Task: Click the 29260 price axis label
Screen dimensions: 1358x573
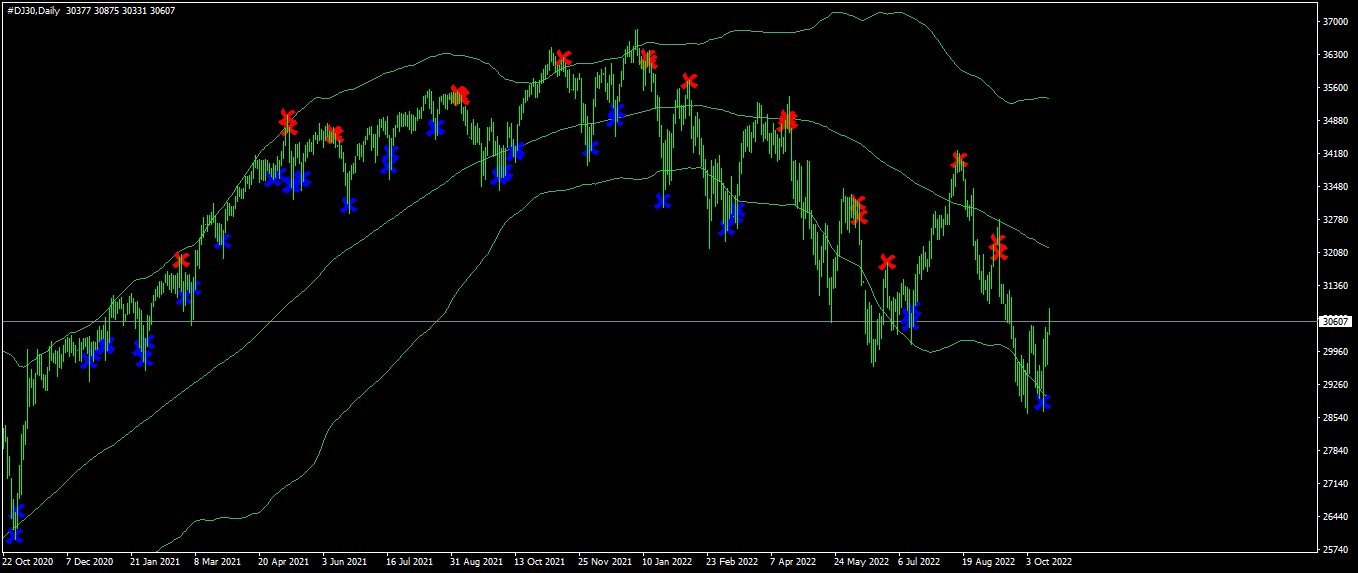Action: coord(1335,384)
